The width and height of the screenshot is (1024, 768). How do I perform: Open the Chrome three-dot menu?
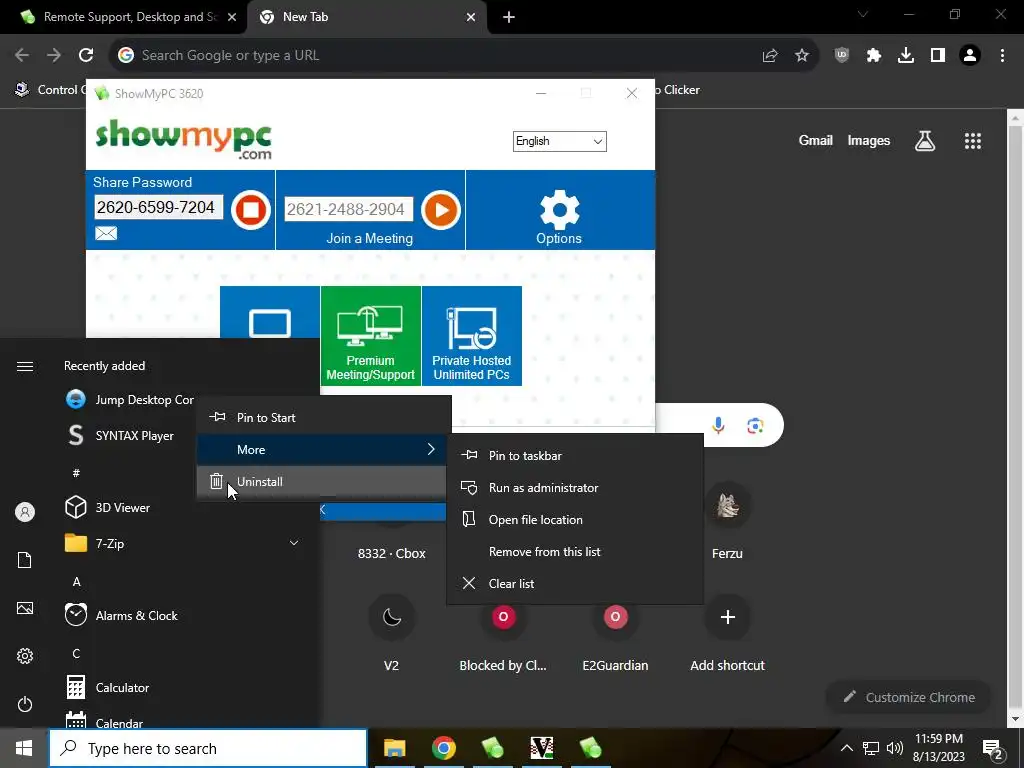click(x=1002, y=56)
